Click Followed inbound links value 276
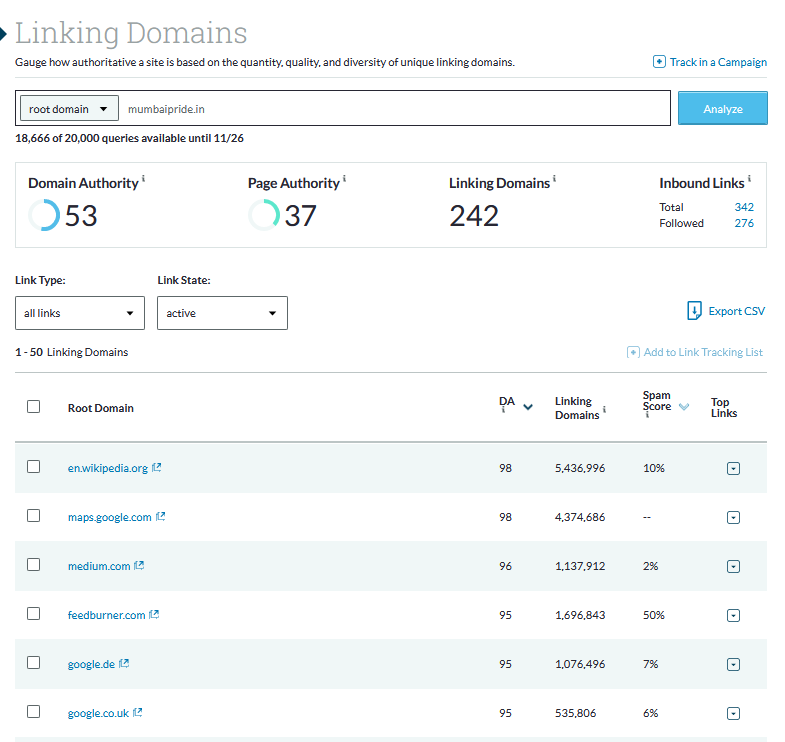Screen dimensions: 785x742 (744, 223)
